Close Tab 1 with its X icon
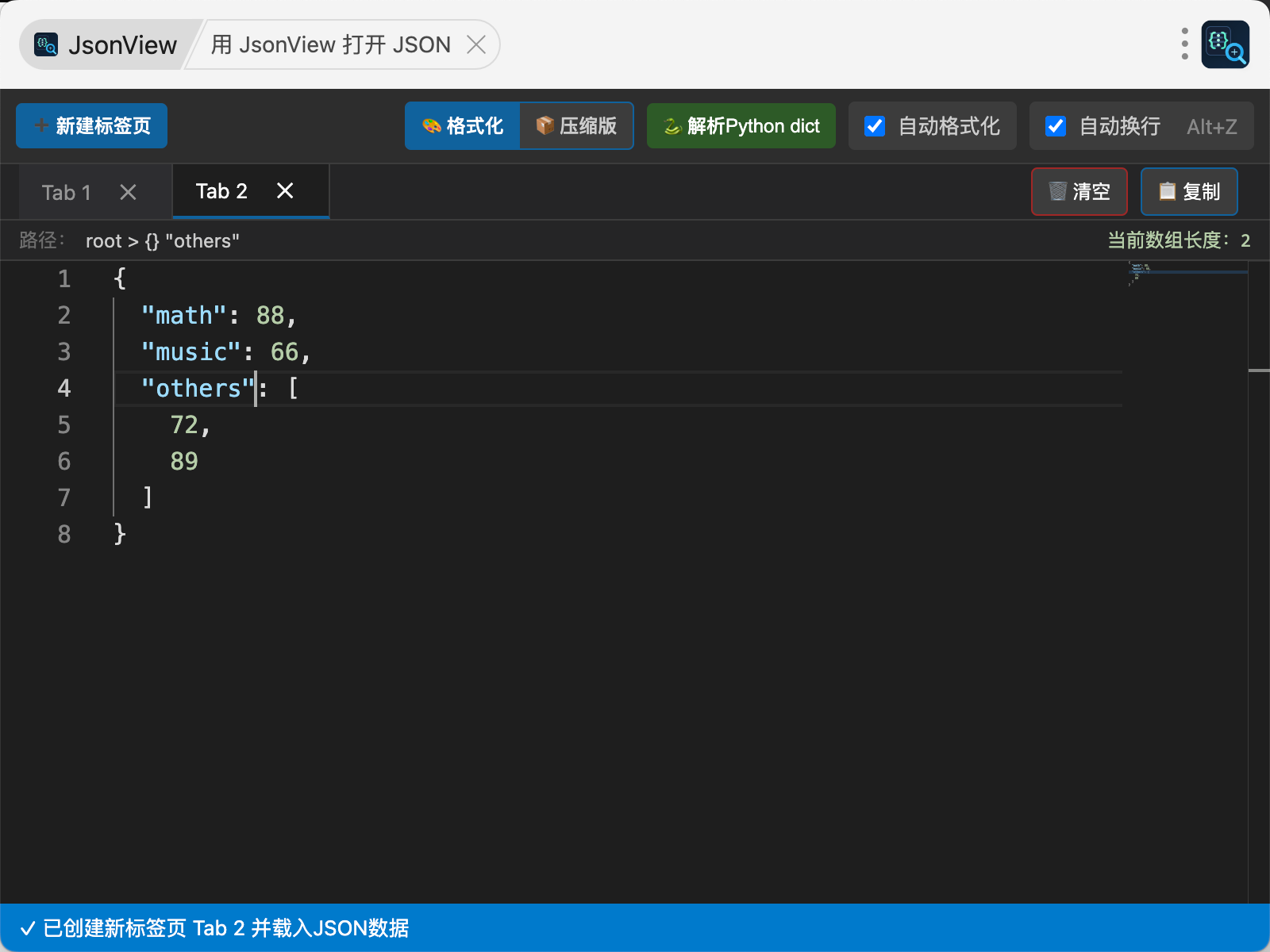The image size is (1270, 952). [x=128, y=193]
